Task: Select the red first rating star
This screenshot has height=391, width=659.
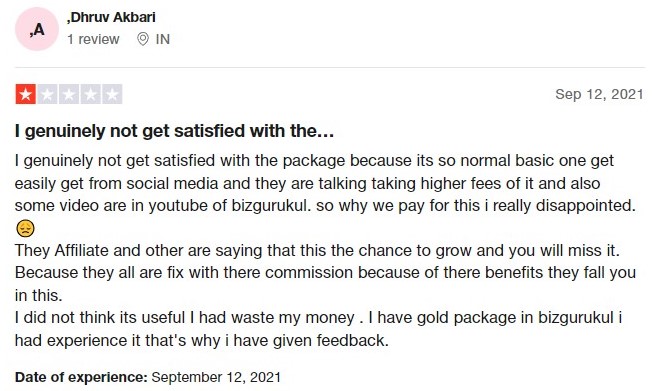Action: pos(26,94)
